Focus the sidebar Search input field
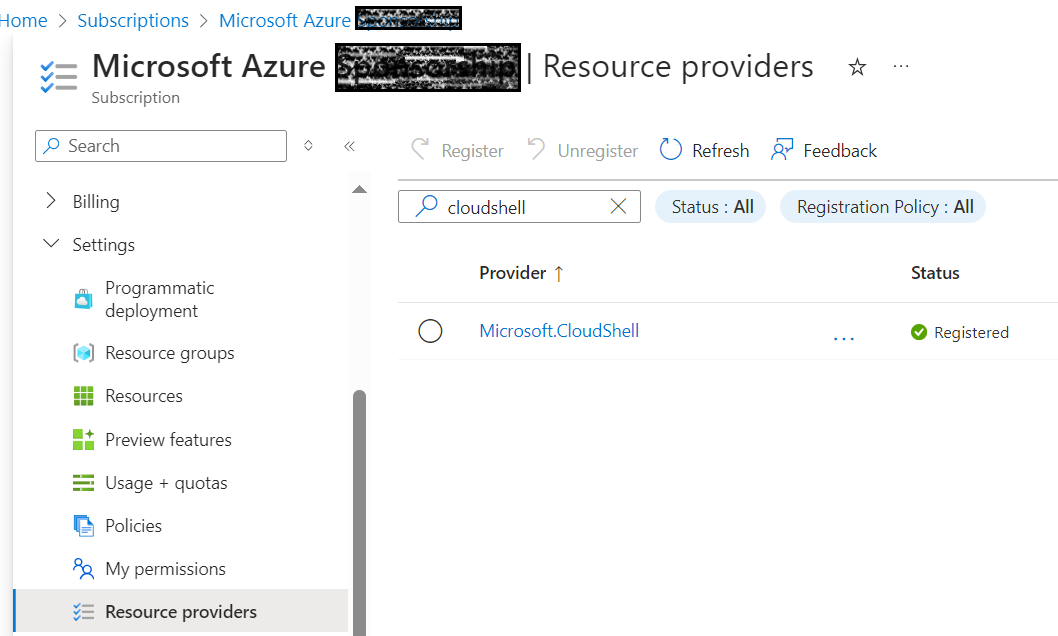 click(x=161, y=146)
